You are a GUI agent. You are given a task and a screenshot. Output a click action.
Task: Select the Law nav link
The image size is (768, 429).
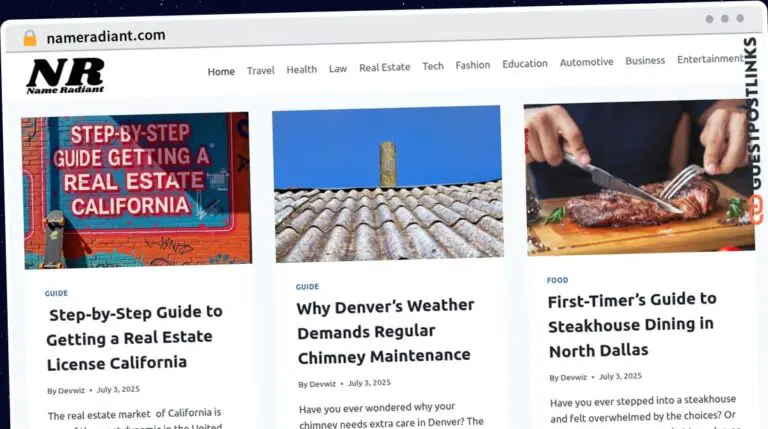point(338,69)
